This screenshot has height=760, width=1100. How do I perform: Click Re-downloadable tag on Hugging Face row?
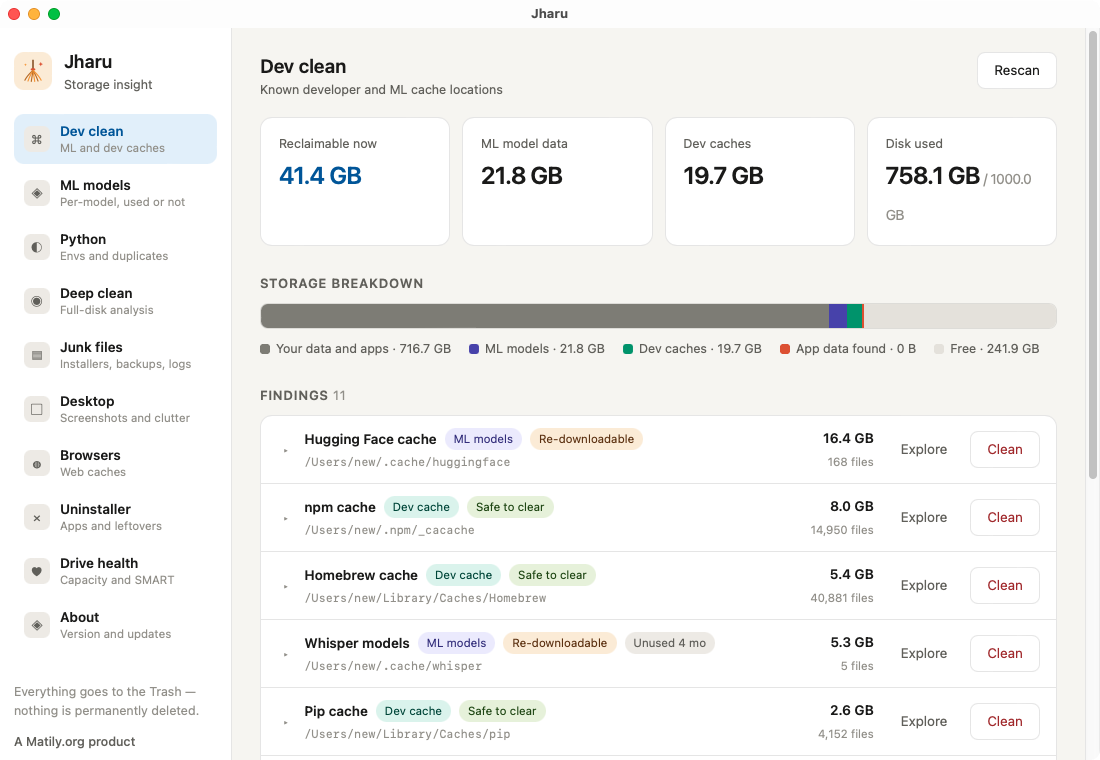pos(586,439)
